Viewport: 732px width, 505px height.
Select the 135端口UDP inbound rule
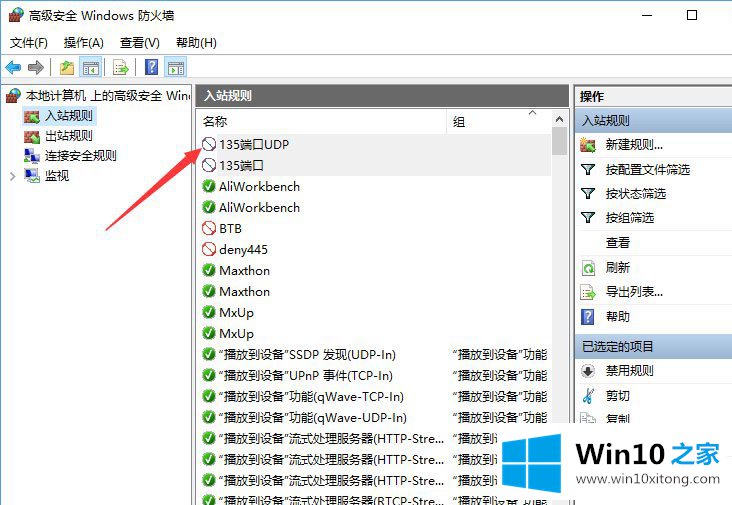(254, 144)
